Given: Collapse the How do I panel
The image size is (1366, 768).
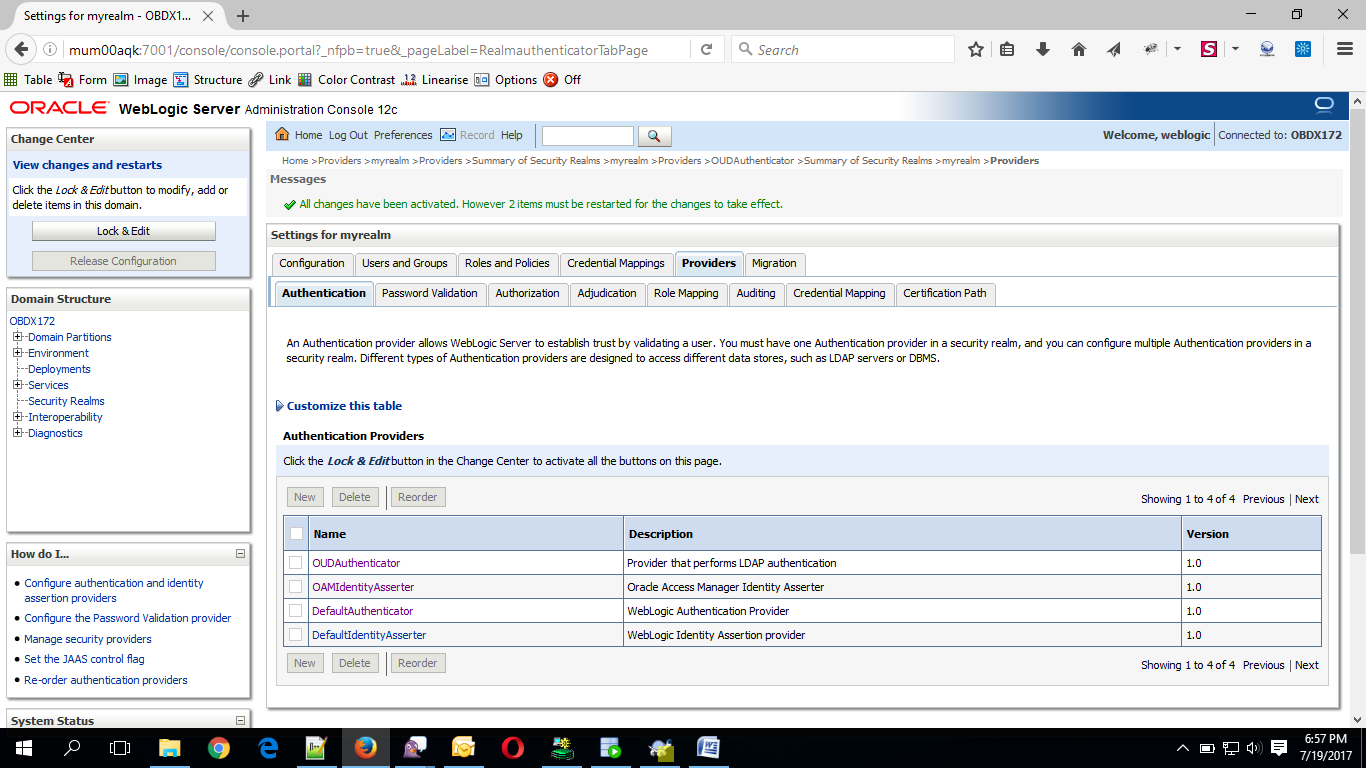Looking at the screenshot, I should point(240,553).
